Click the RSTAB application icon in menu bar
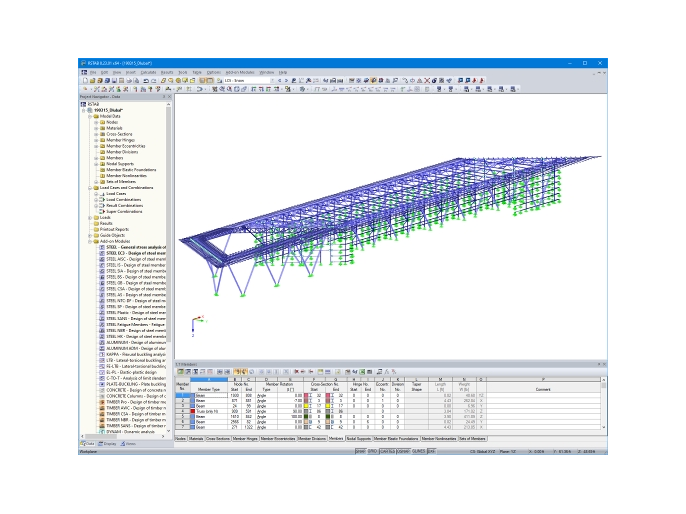The height and width of the screenshot is (514, 686). 84,72
